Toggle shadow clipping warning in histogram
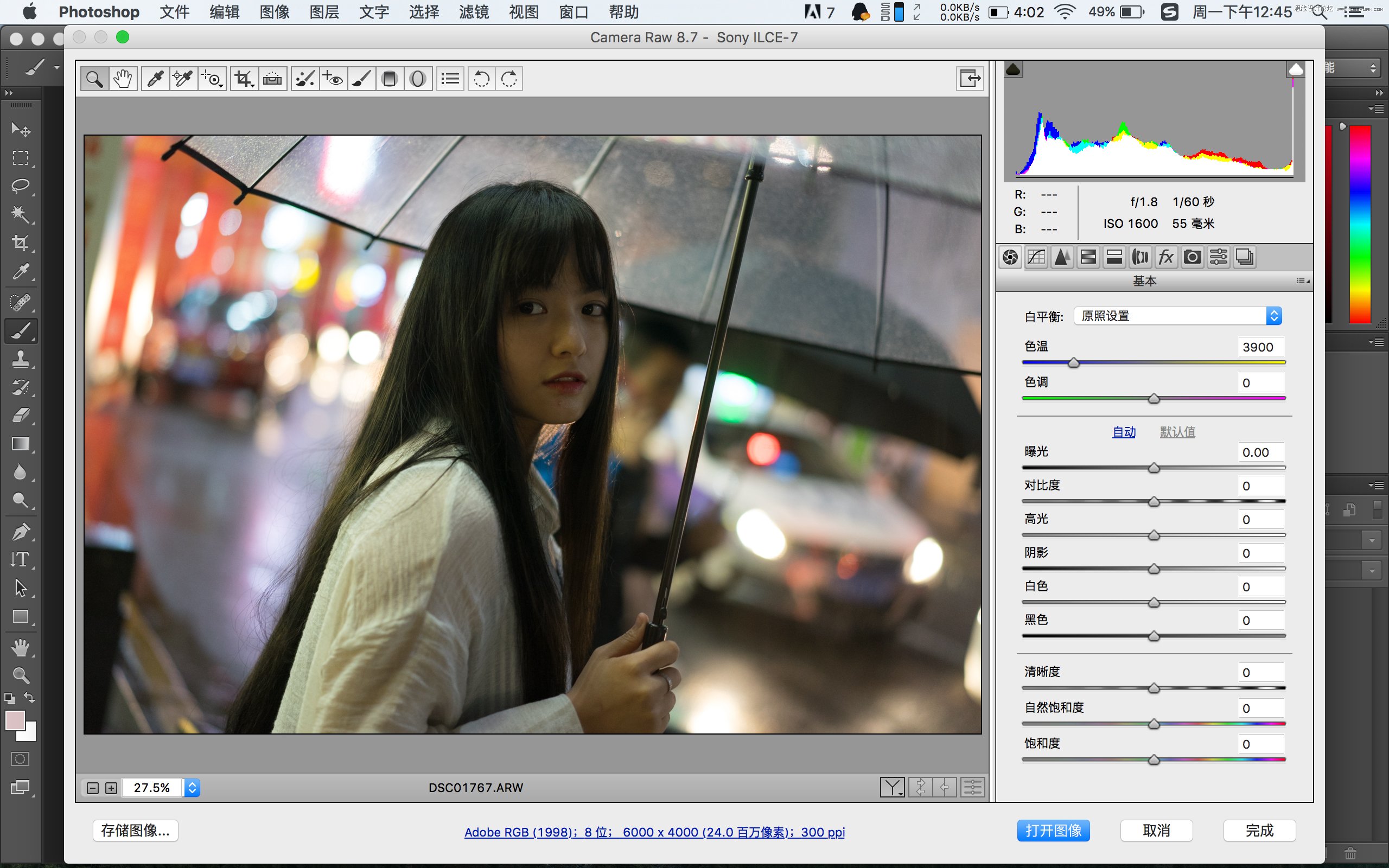The image size is (1389, 868). coord(1013,69)
